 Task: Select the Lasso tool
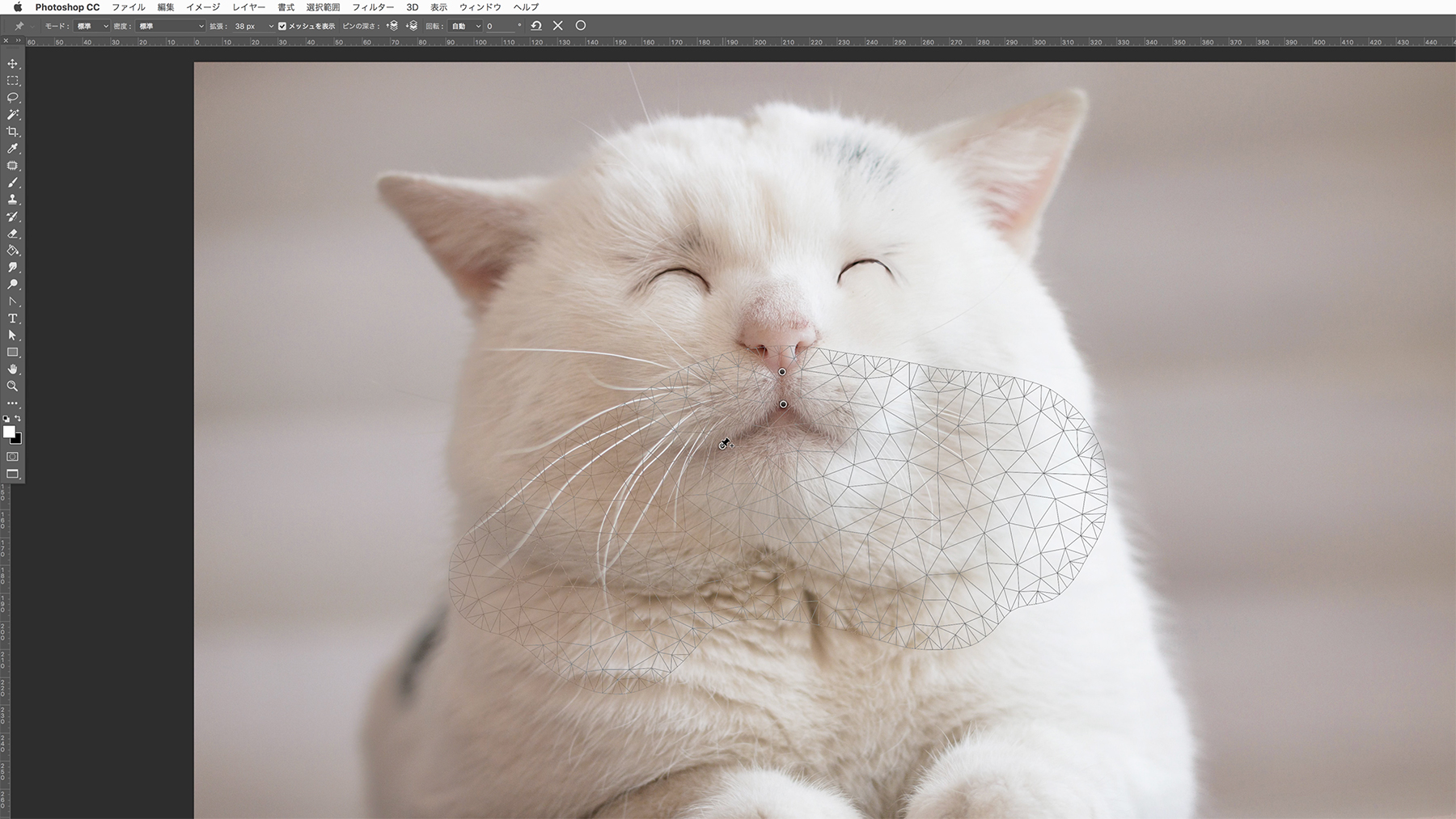coord(12,98)
